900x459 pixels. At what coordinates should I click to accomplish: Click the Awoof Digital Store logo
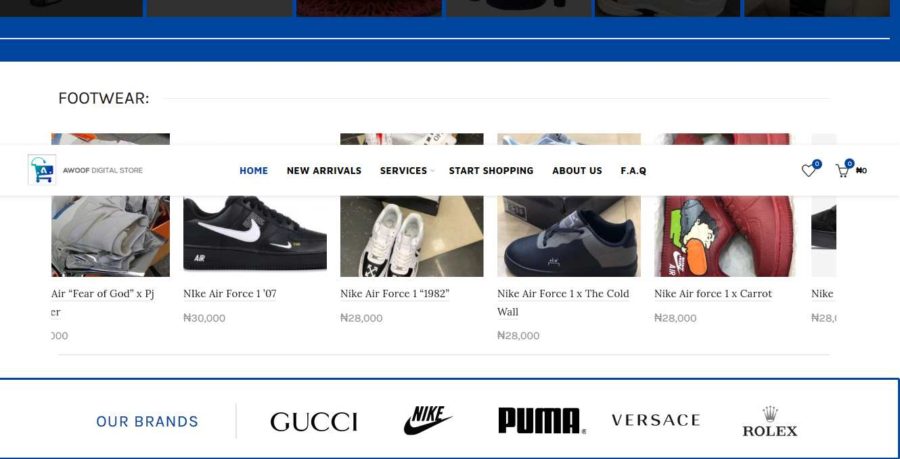coord(85,170)
